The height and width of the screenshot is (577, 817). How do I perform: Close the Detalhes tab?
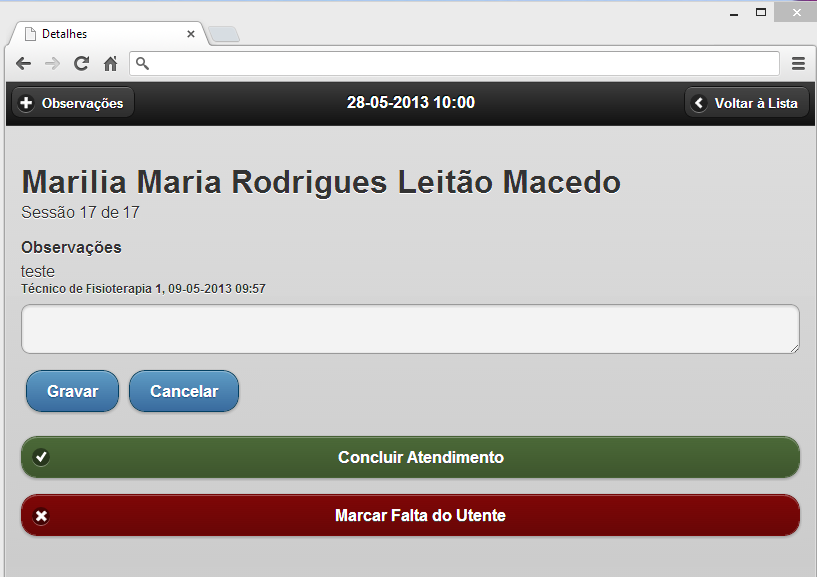191,34
